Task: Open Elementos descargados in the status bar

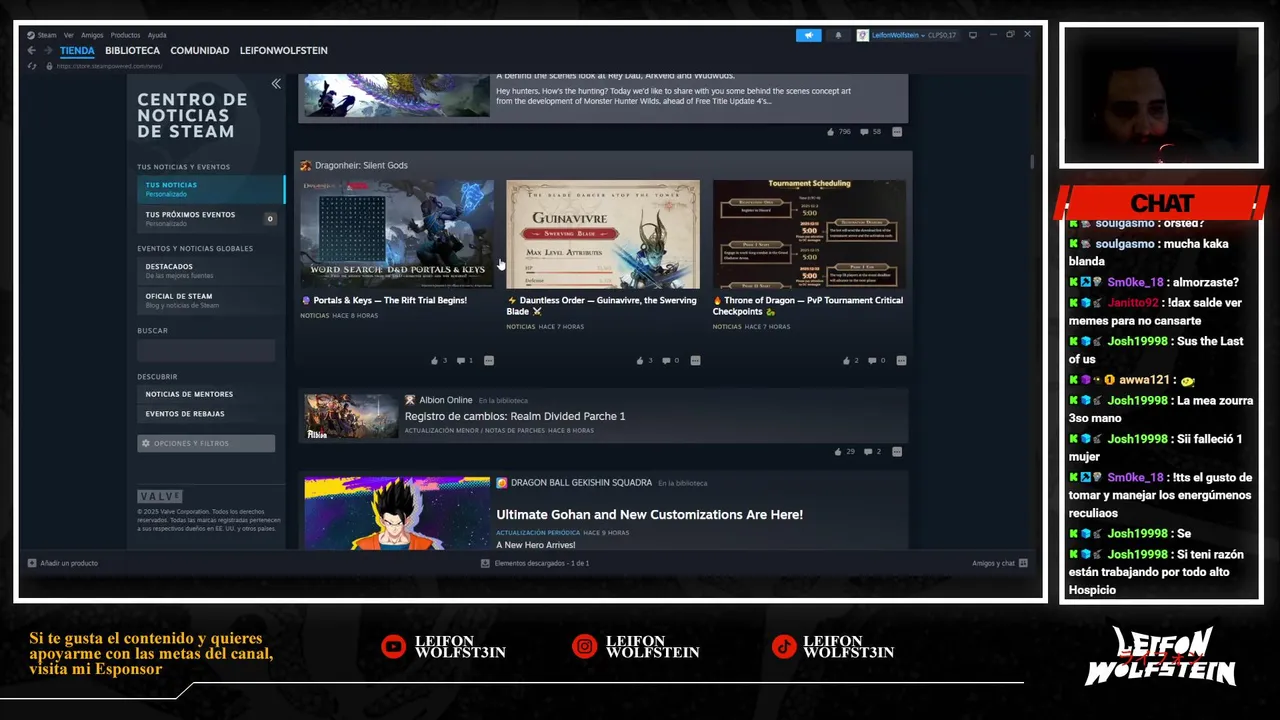Action: [535, 563]
